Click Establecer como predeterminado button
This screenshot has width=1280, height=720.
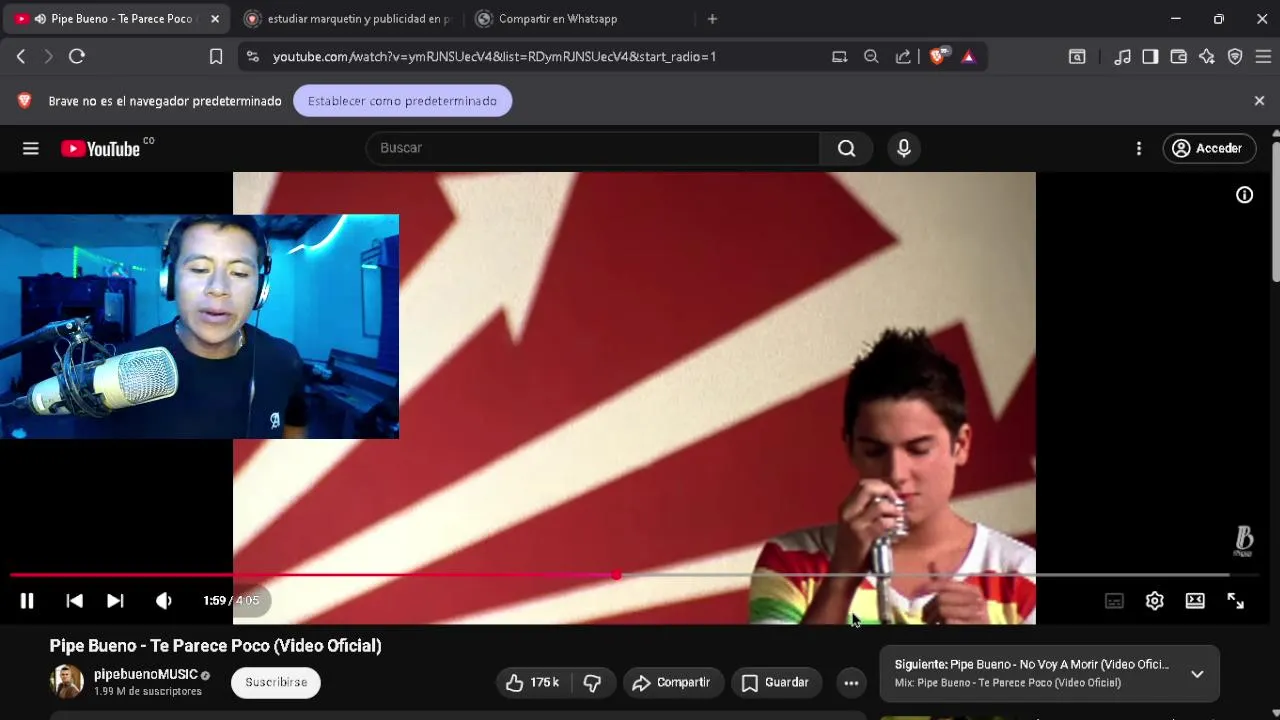[402, 101]
